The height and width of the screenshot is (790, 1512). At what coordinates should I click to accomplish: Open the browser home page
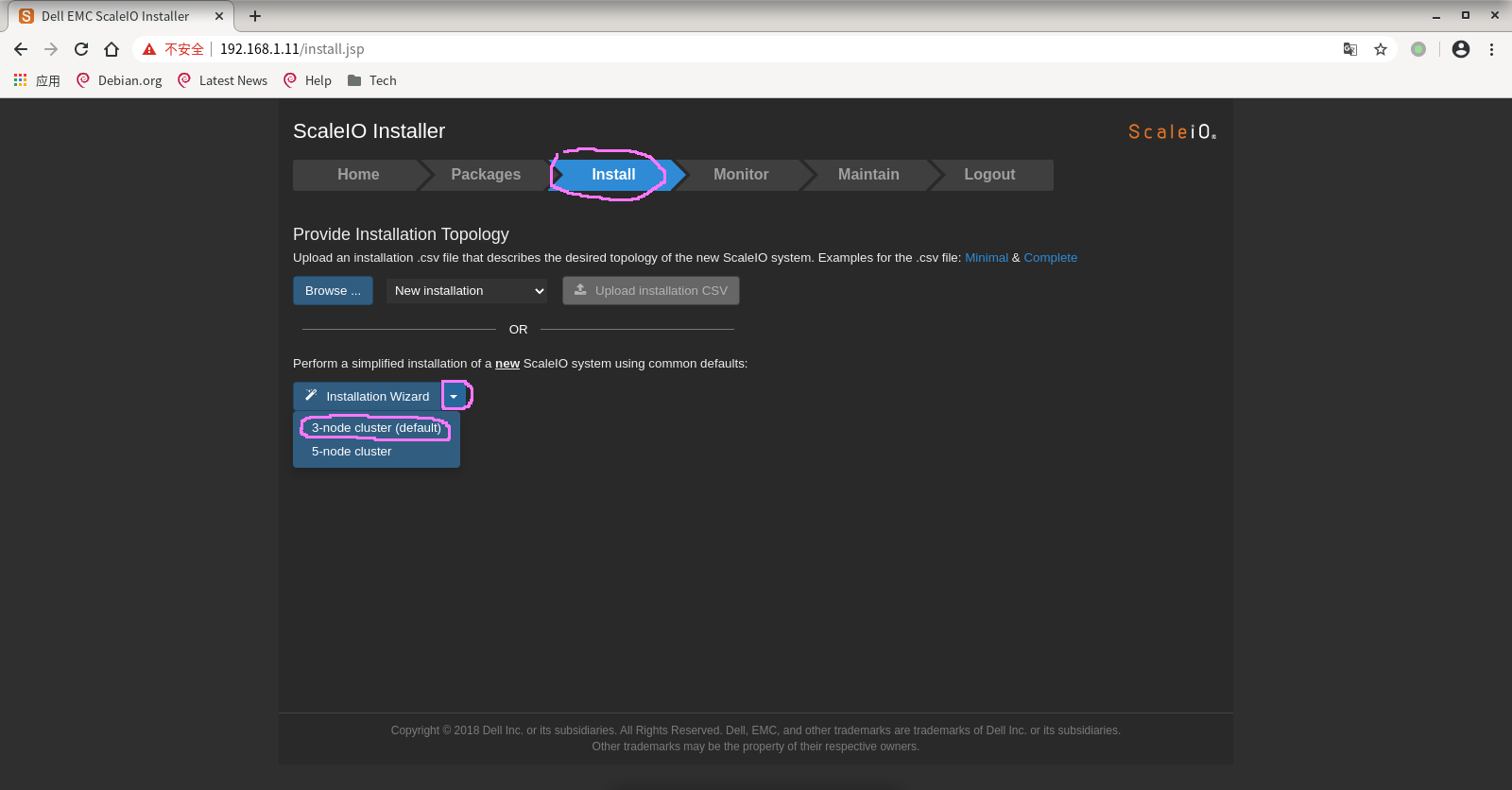(112, 49)
